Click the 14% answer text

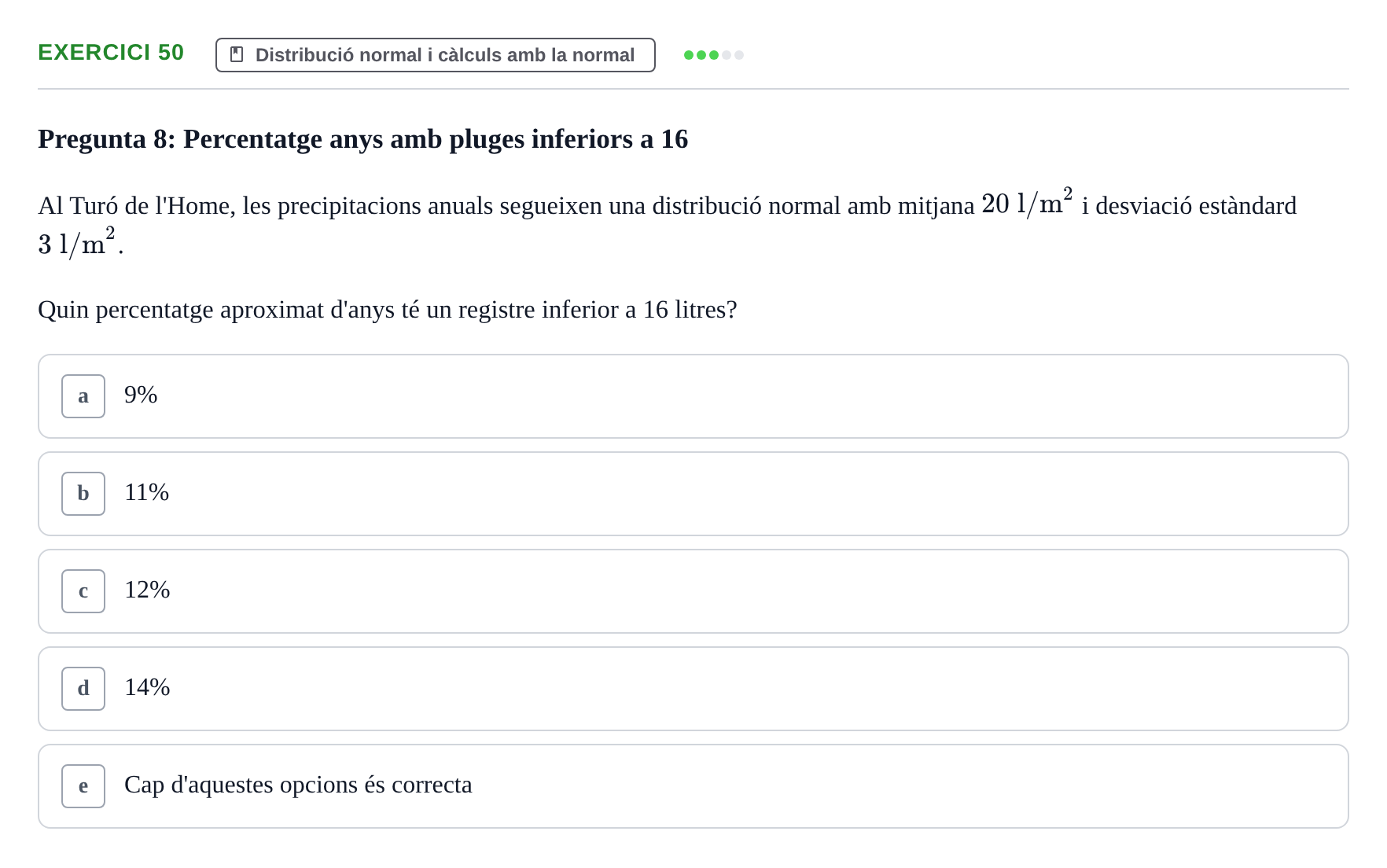pos(147,687)
